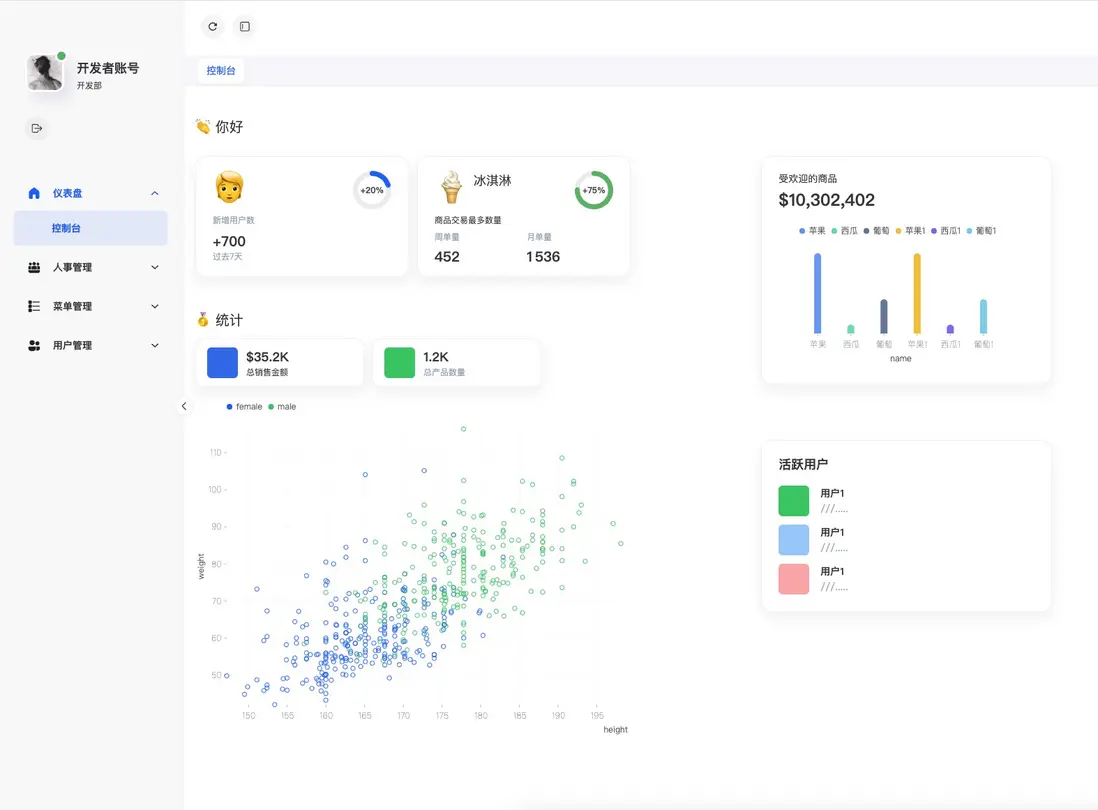Click the 用户管理 people icon

34,345
